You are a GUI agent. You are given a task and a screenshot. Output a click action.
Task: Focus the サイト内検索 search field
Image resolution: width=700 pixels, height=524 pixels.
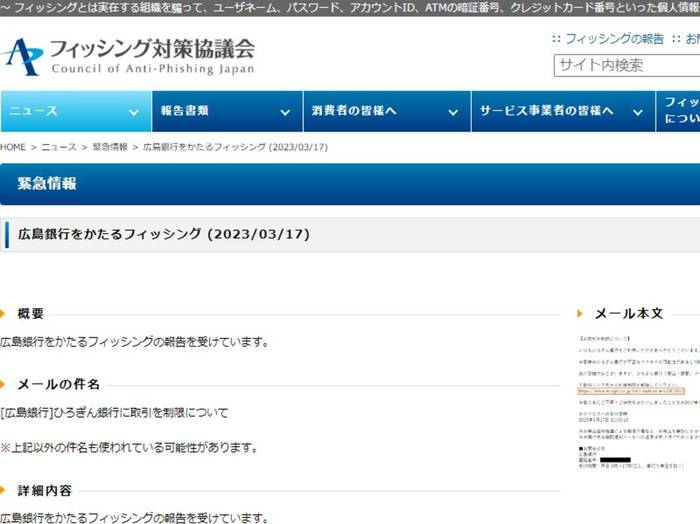click(627, 66)
